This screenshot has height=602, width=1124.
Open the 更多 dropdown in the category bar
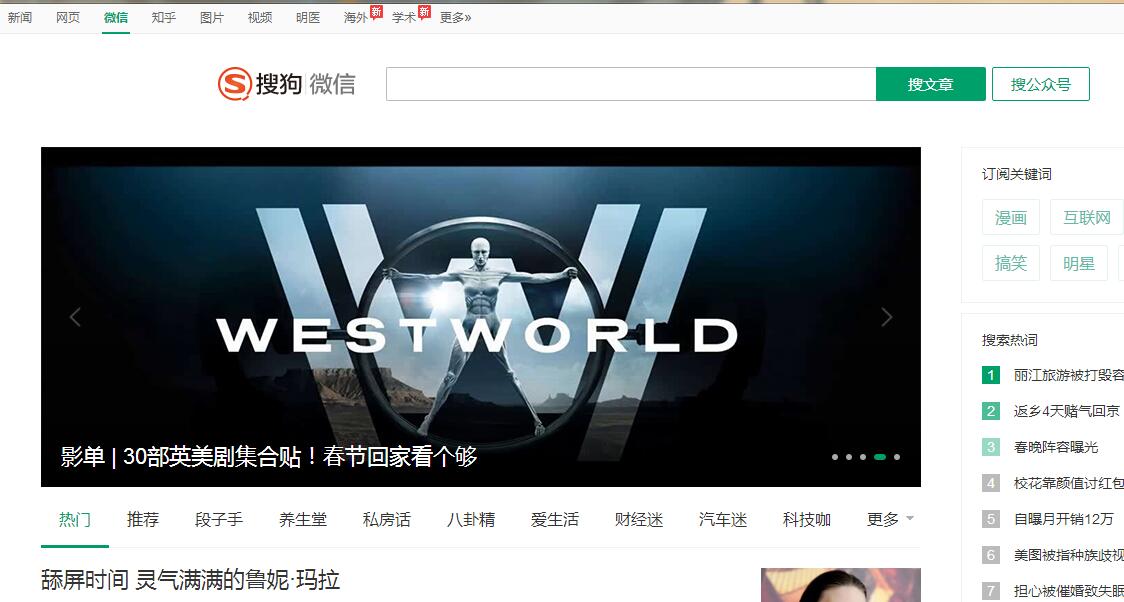[884, 519]
